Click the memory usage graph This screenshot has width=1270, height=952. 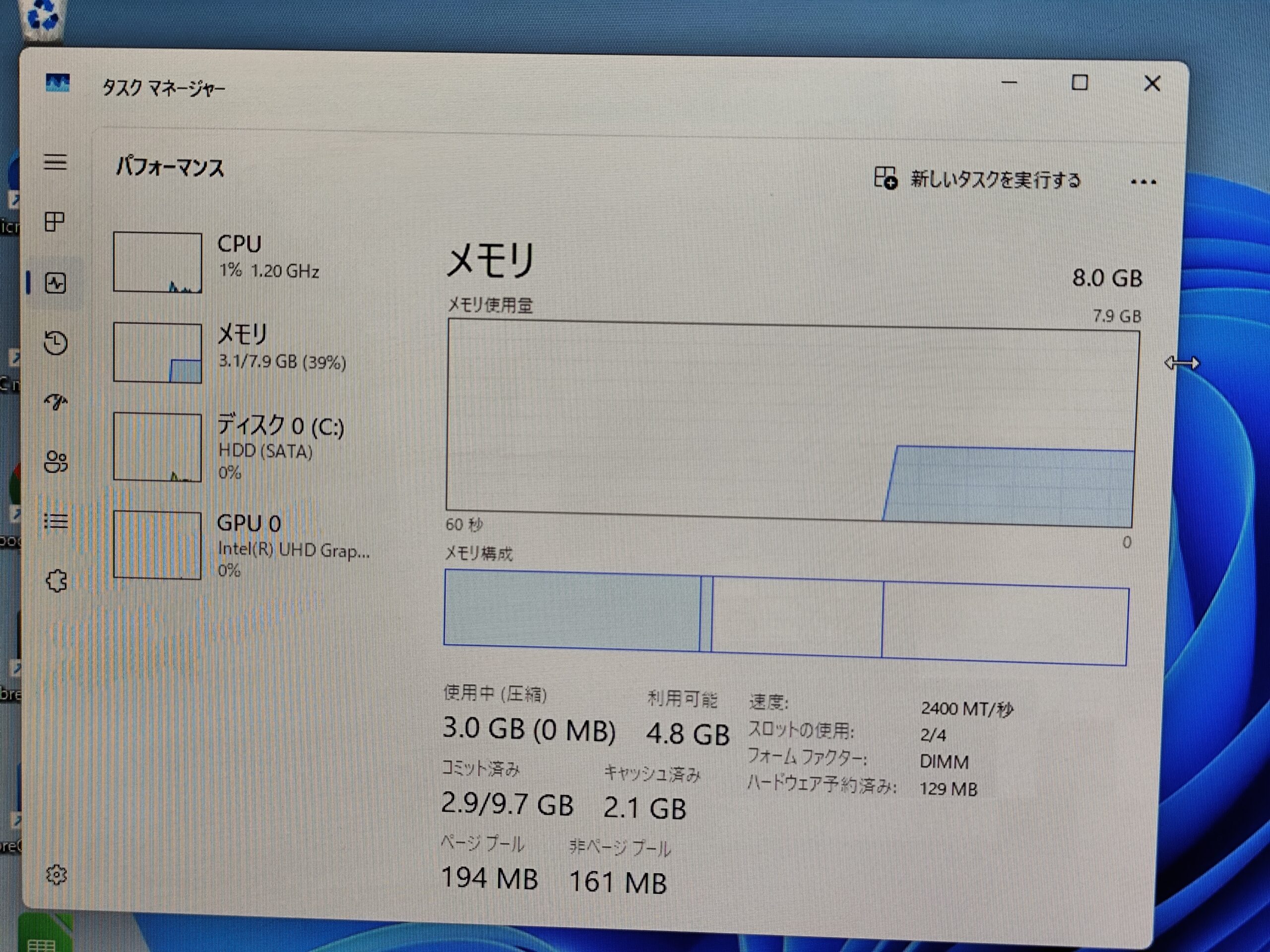[x=792, y=423]
